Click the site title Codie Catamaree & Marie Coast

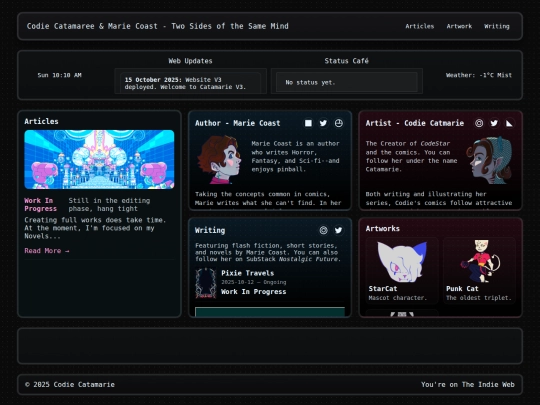(158, 26)
